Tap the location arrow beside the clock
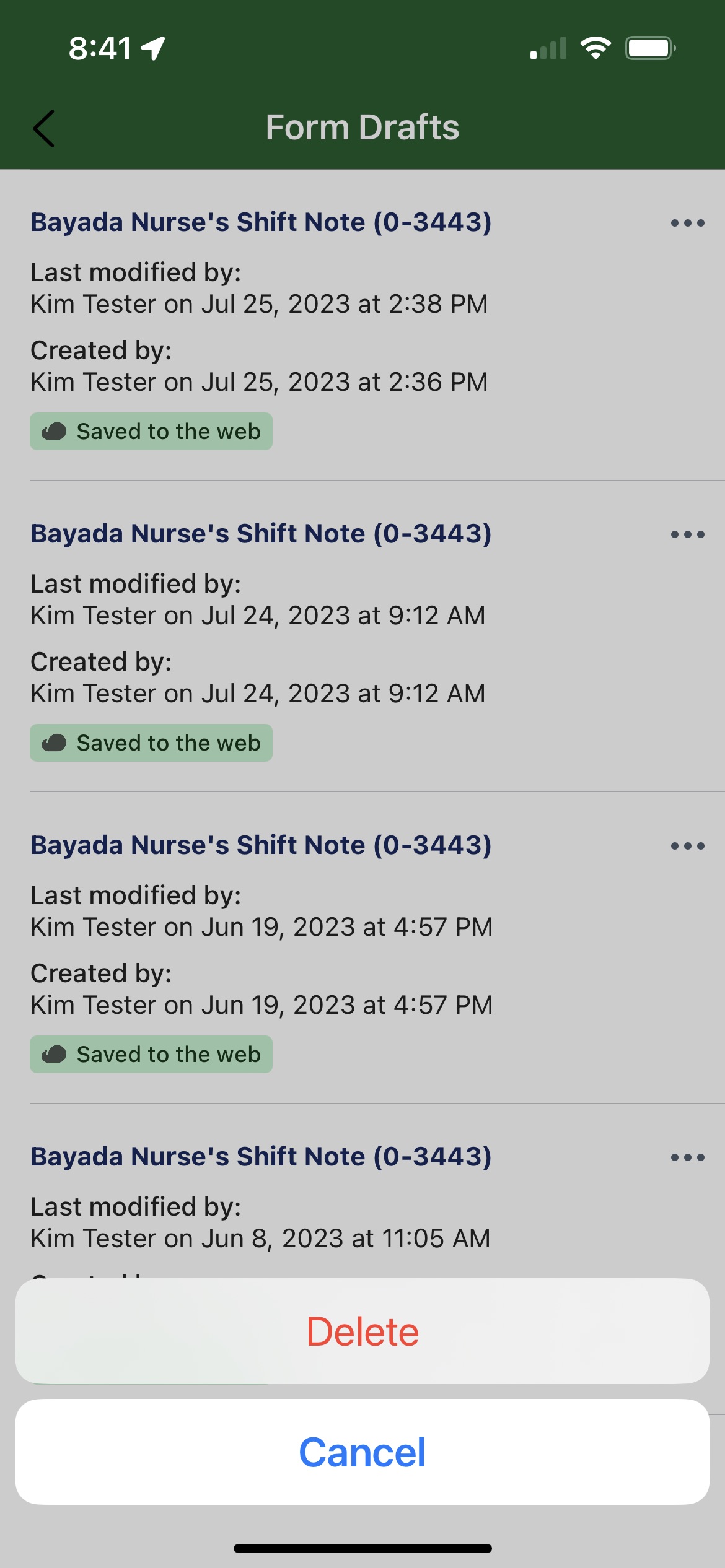The image size is (725, 1568). tap(153, 48)
